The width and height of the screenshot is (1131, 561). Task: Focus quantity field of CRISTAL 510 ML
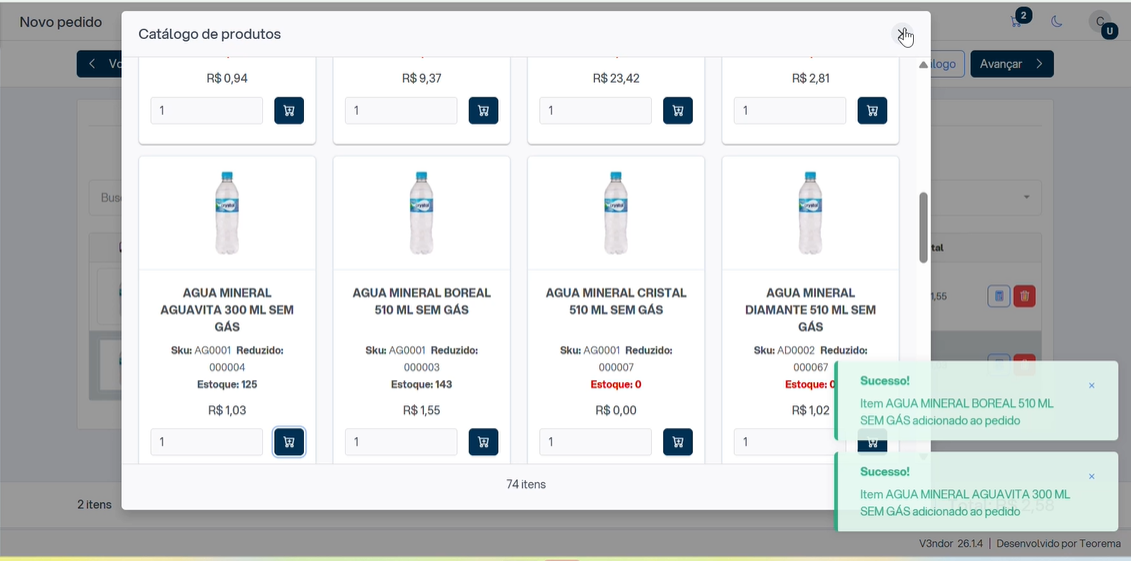coord(596,442)
